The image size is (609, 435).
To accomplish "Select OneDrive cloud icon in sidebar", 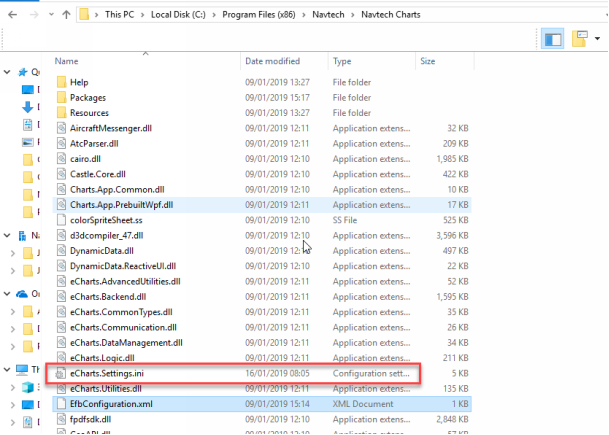I will (x=22, y=294).
